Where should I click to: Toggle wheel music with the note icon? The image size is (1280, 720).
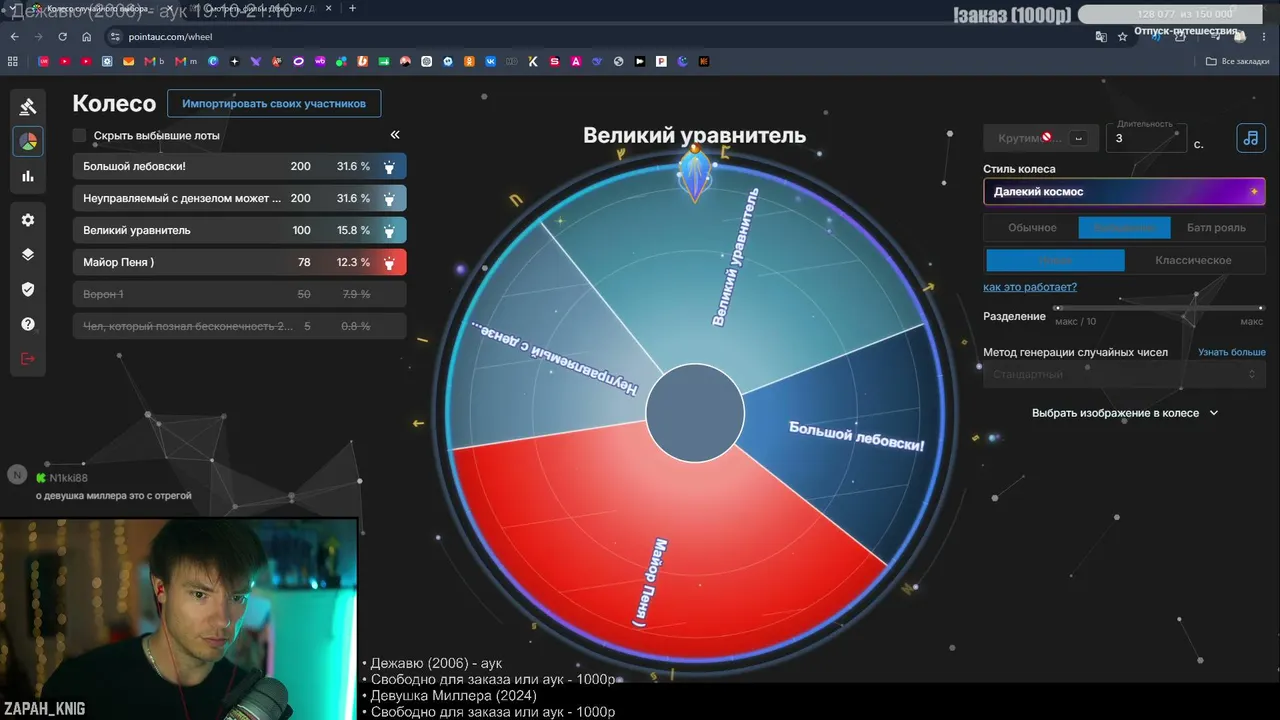point(1251,138)
